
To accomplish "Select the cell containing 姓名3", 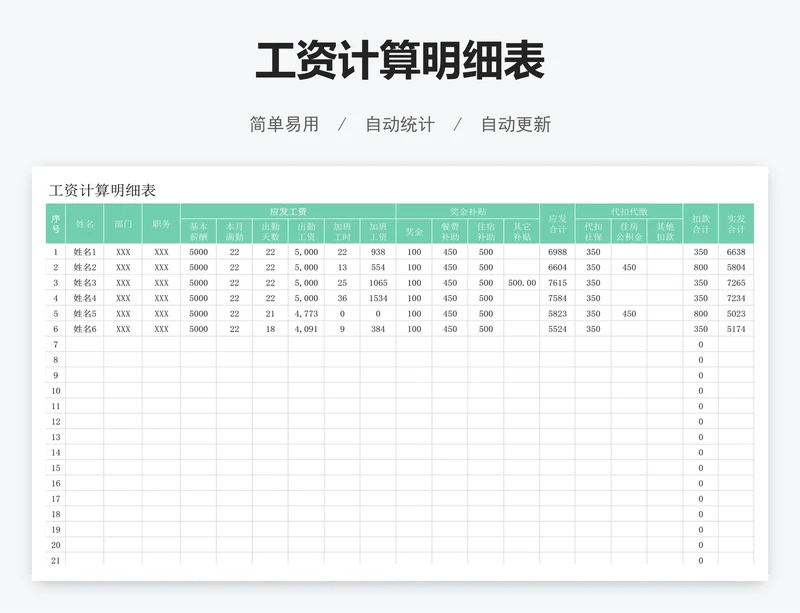I will tap(85, 282).
